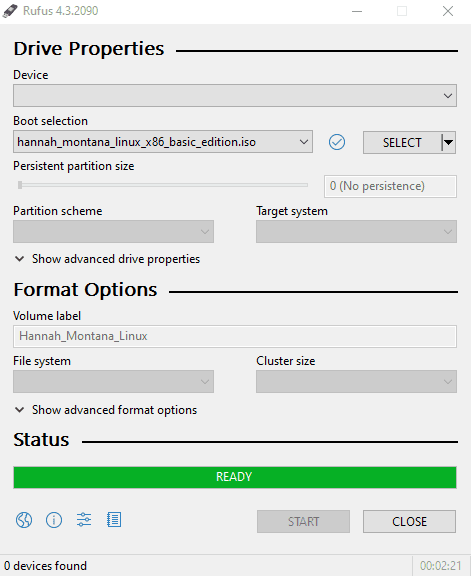Click the Volume label input field
Image resolution: width=471 pixels, height=576 pixels.
click(235, 336)
